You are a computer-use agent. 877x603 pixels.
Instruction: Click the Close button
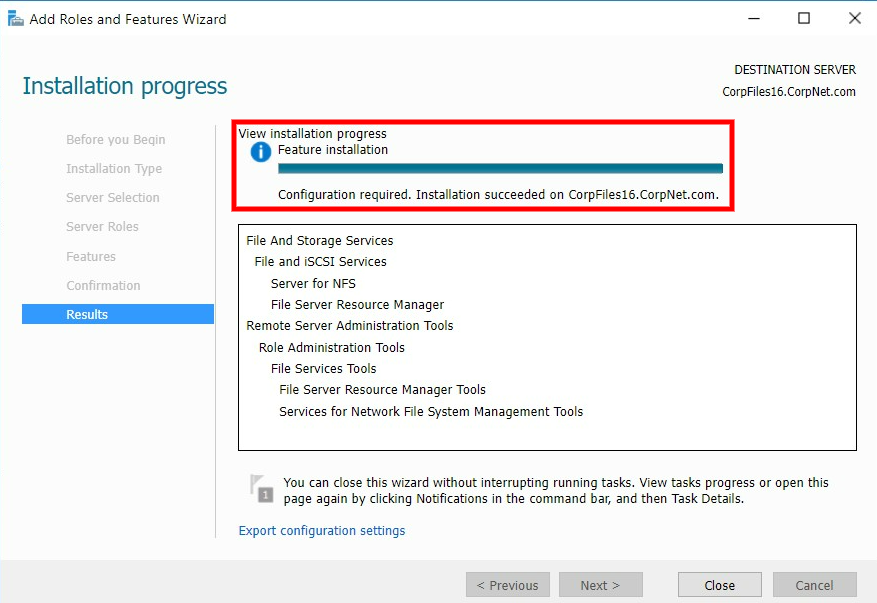[719, 585]
